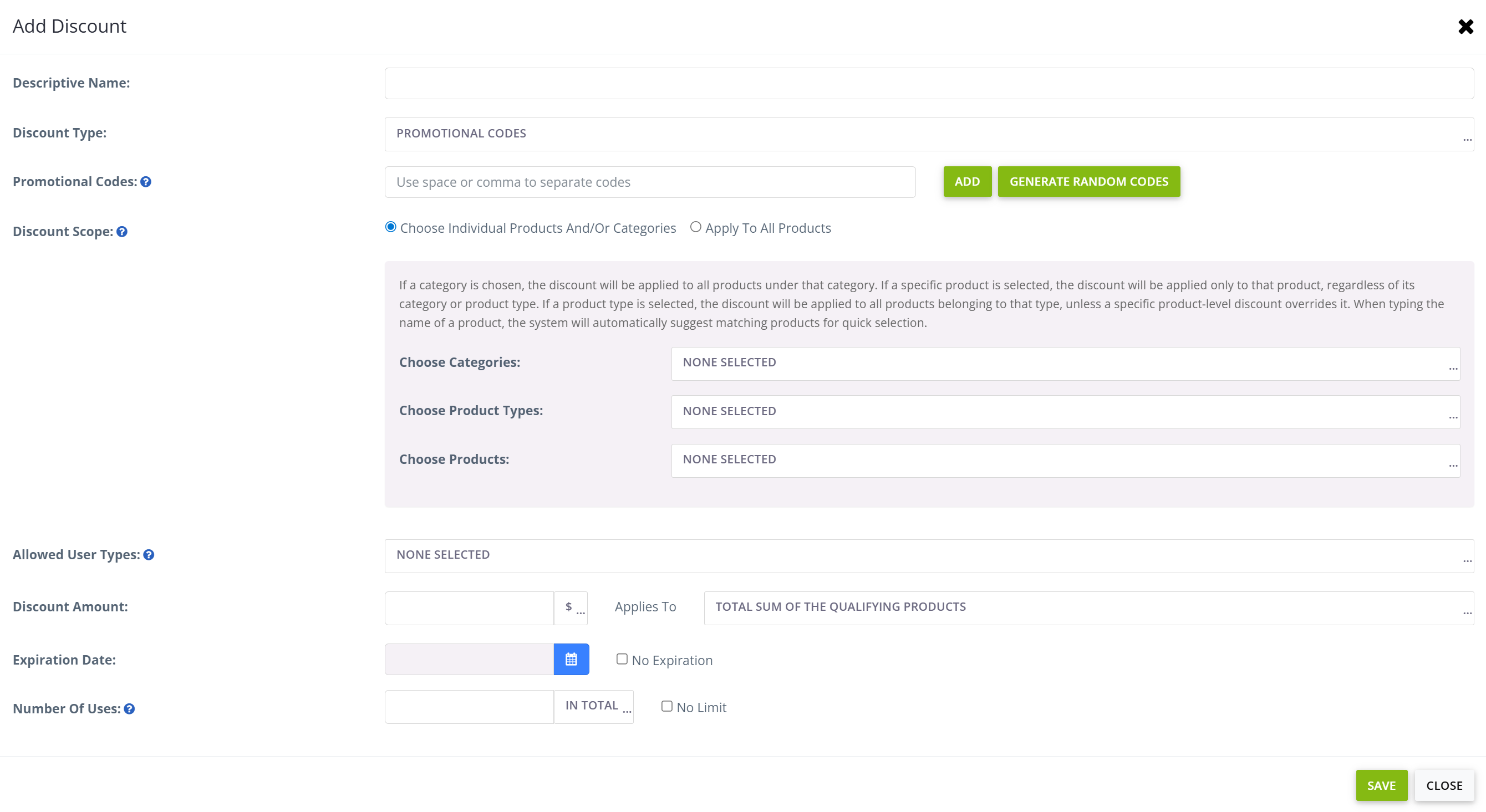Screen dimensions: 1486x812
Task: Close the Add Discount dialog with X
Action: [x=1465, y=27]
